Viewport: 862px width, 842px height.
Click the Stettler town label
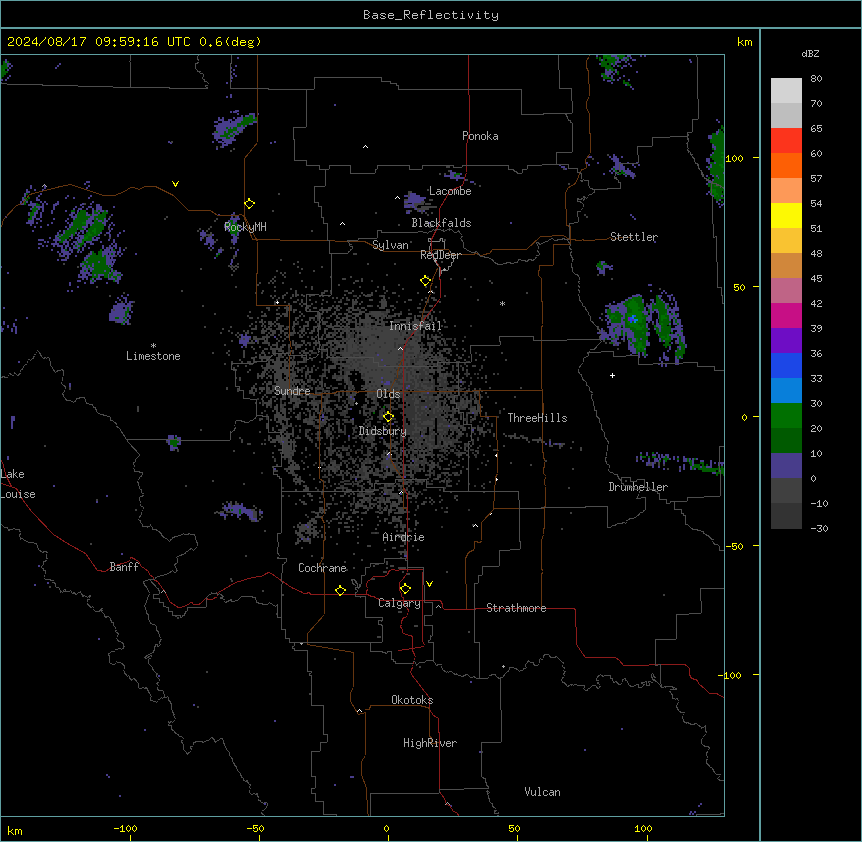[x=634, y=237]
